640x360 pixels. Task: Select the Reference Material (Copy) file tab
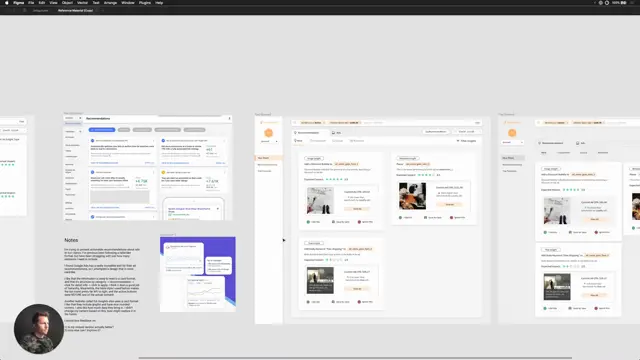click(x=75, y=11)
